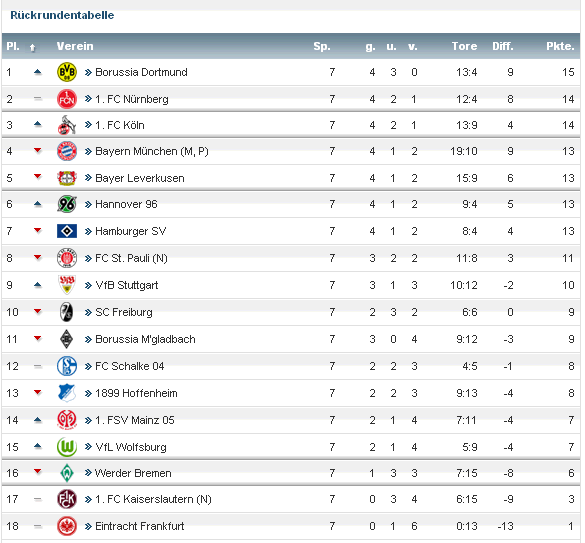Screen dimensions: 585x543
Task: Click the VfL Wolfsburg green logo
Action: coord(67,447)
